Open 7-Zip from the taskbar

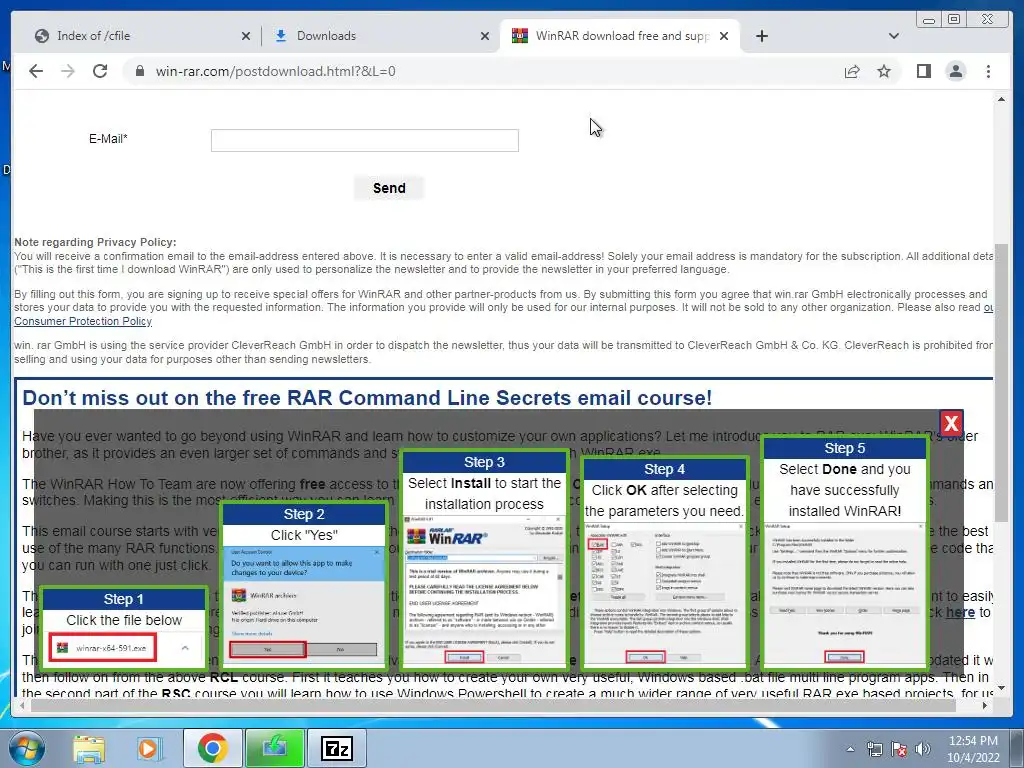[336, 748]
